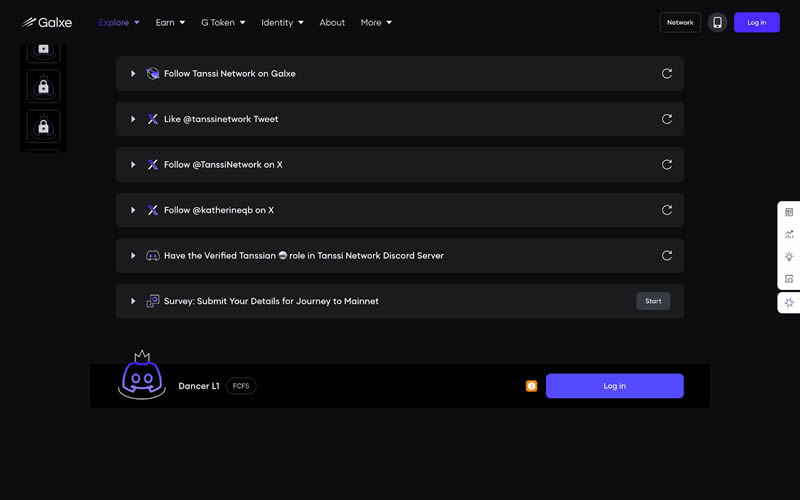Click the text Follow Tanssi Network on Galxe
Screen dimensions: 800x500
pos(230,73)
